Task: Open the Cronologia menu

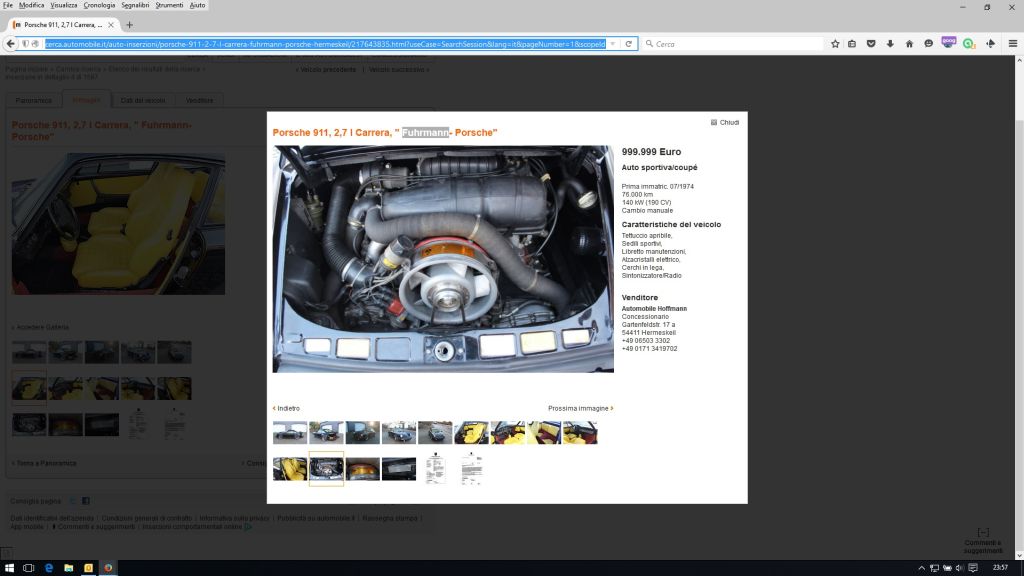Action: tap(99, 5)
